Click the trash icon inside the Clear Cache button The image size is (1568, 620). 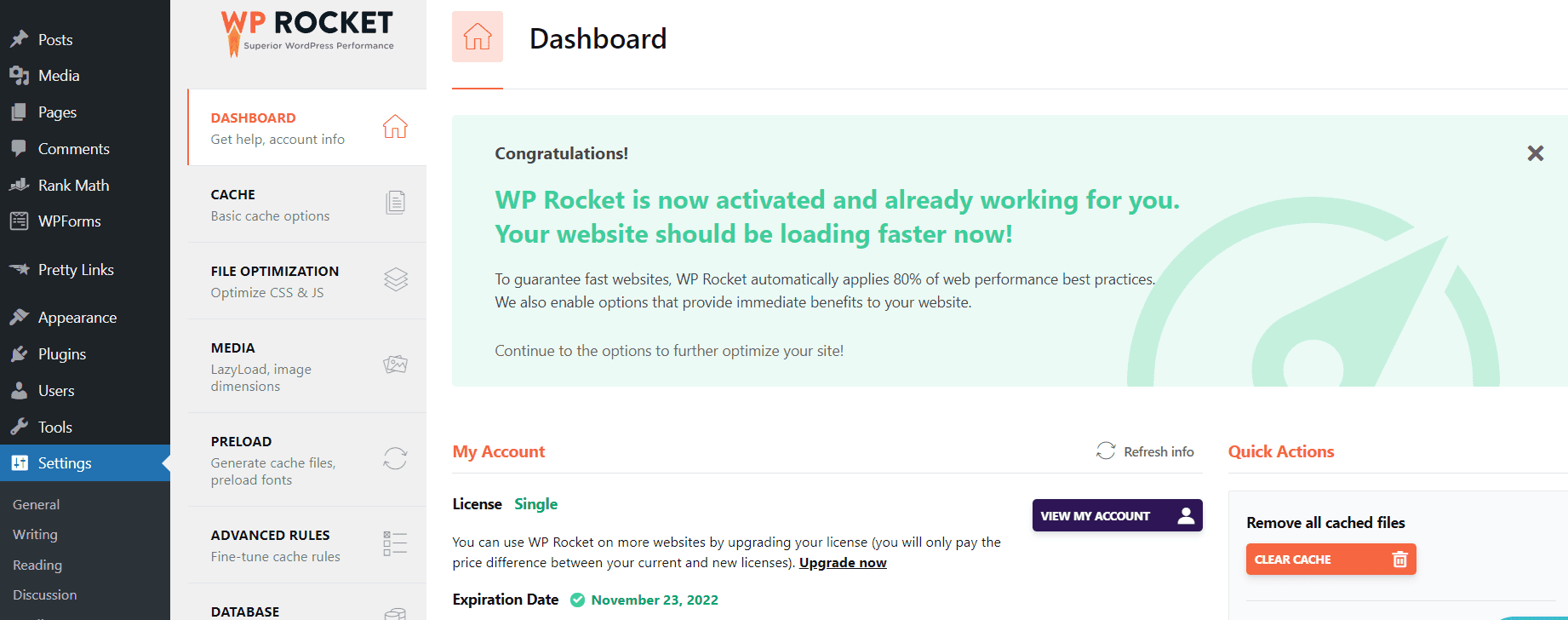1399,559
